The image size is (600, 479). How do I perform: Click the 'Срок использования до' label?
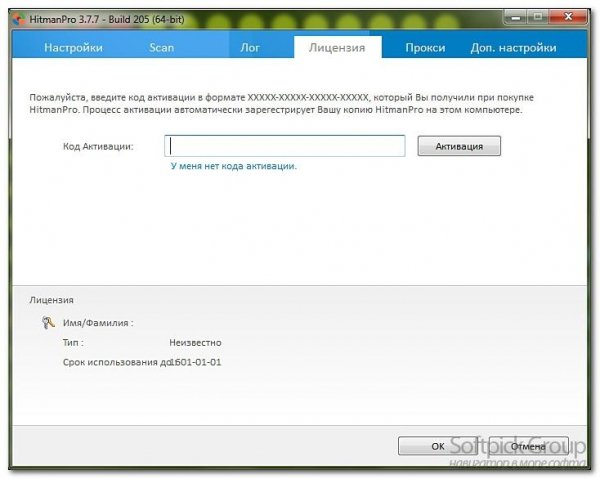116,362
